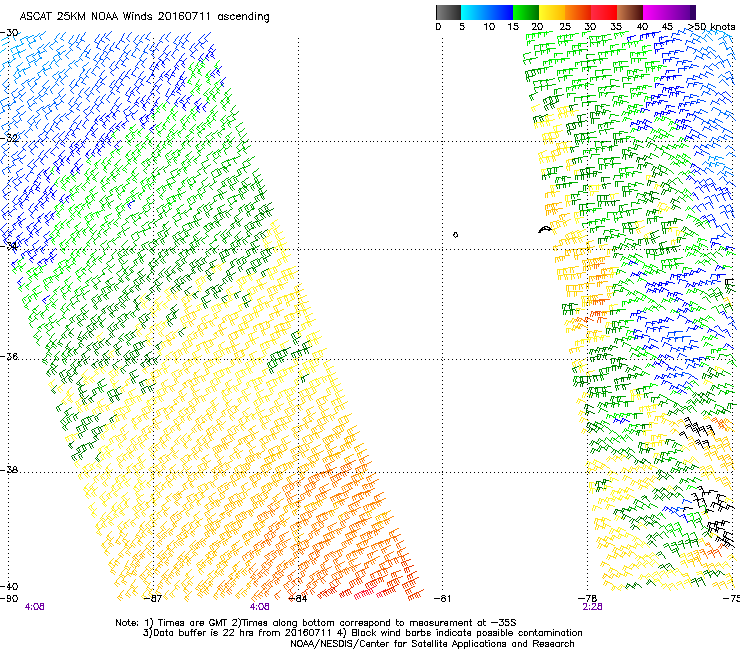Click the '-78' longitude label

click(587, 599)
